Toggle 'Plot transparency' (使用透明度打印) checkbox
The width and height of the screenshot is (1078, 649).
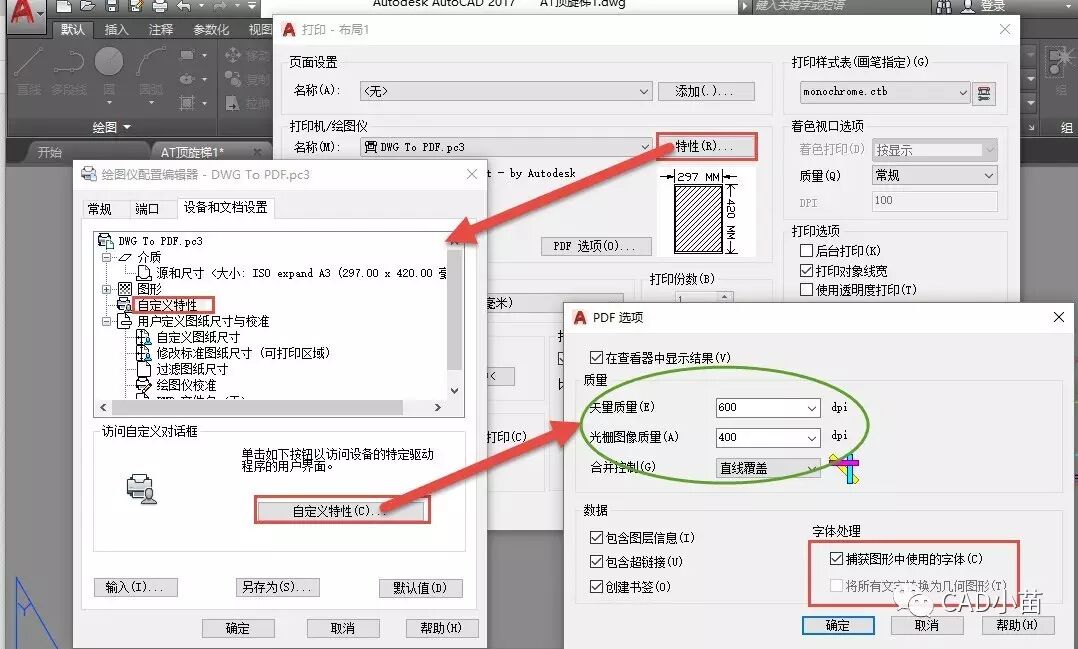click(806, 289)
